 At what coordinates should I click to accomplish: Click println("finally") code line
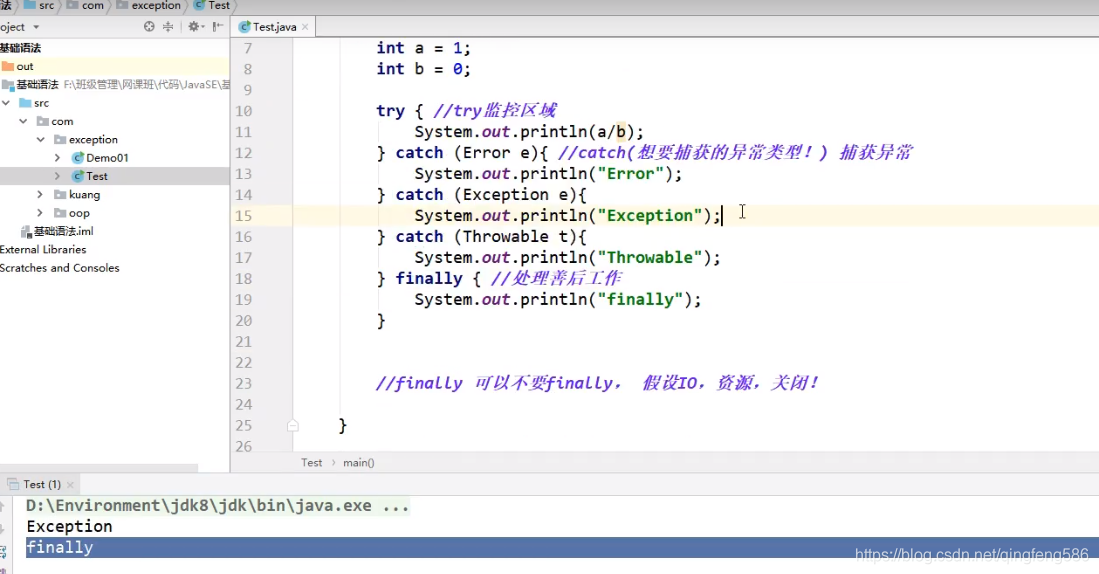tap(557, 300)
